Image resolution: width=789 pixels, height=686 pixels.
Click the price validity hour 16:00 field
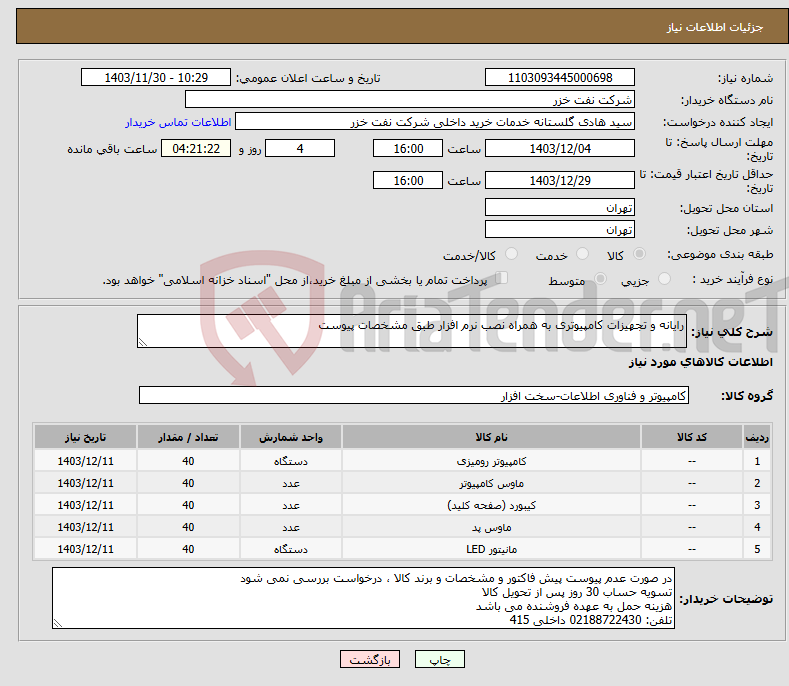(408, 180)
